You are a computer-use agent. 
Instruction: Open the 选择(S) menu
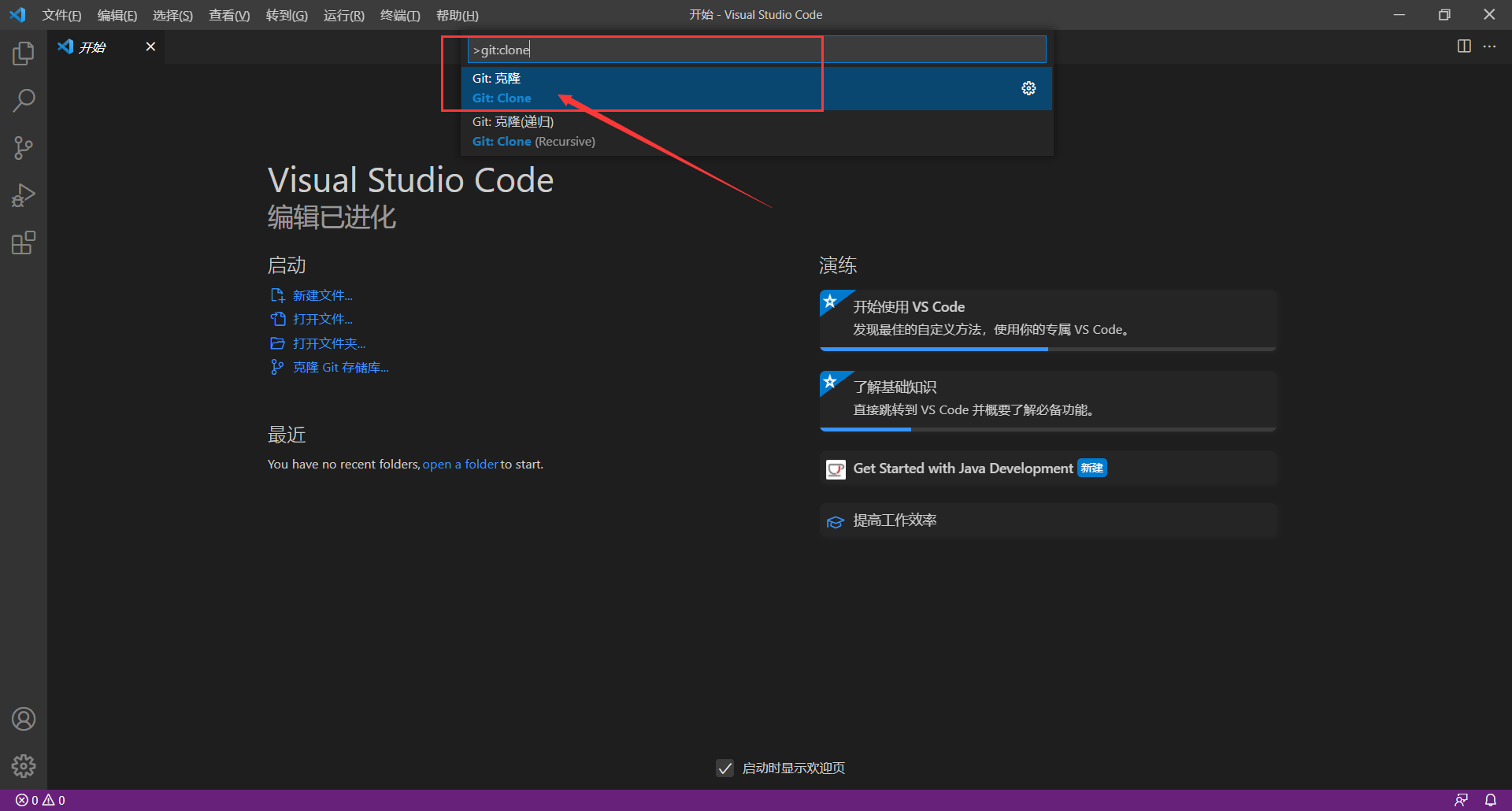pyautogui.click(x=172, y=15)
